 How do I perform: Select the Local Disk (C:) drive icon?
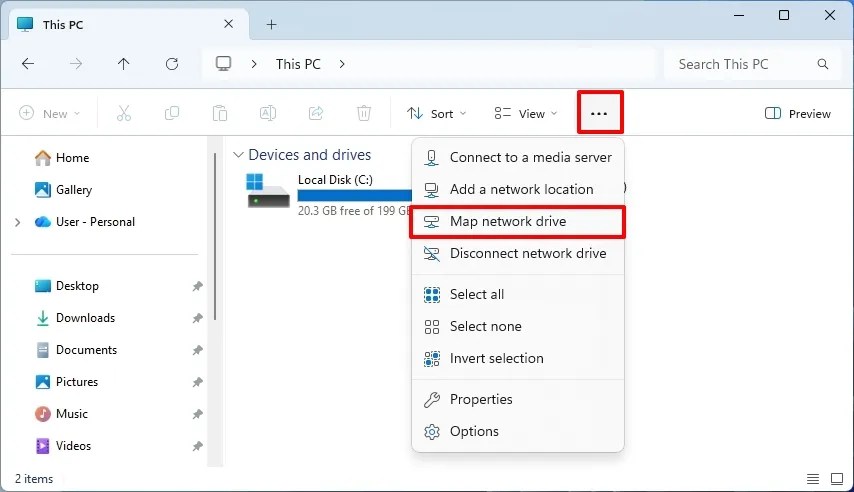(x=267, y=191)
